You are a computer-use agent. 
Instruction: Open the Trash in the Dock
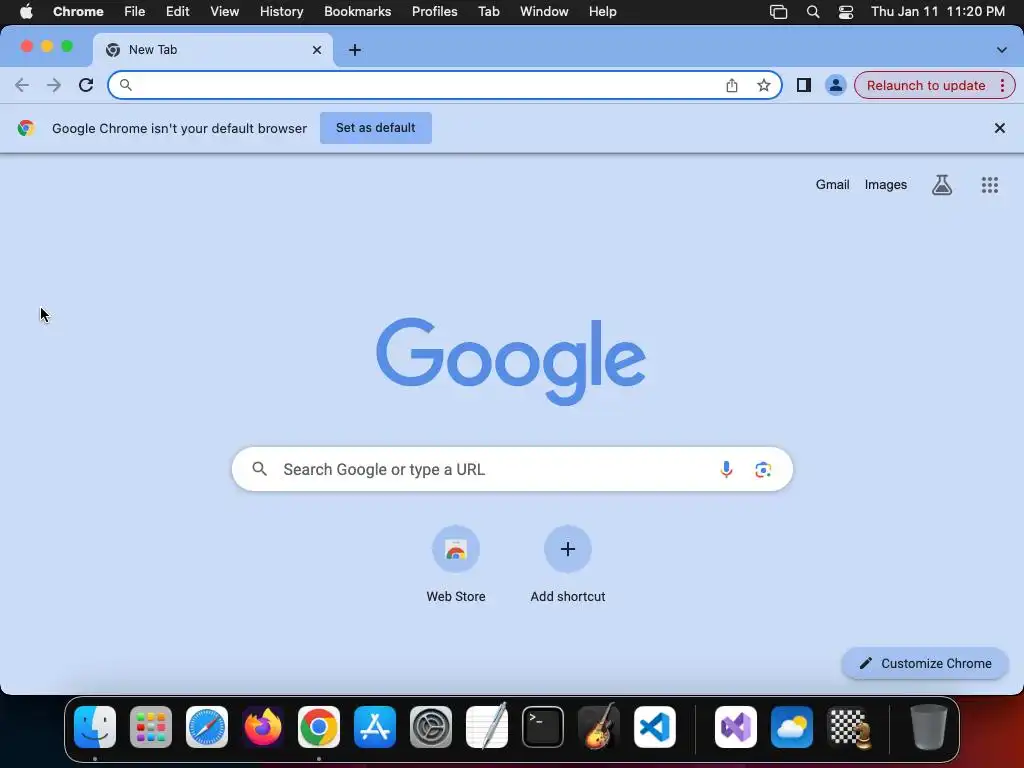pyautogui.click(x=929, y=727)
